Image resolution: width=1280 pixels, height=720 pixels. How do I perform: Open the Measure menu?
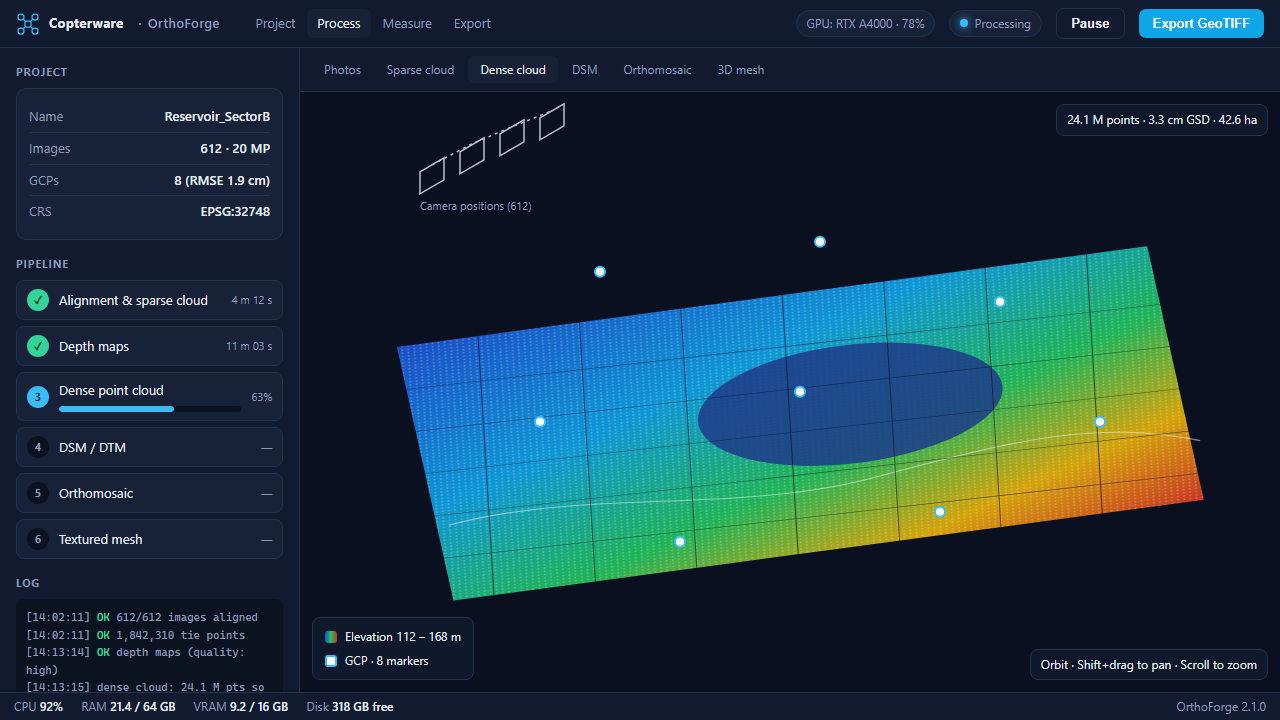pos(407,24)
